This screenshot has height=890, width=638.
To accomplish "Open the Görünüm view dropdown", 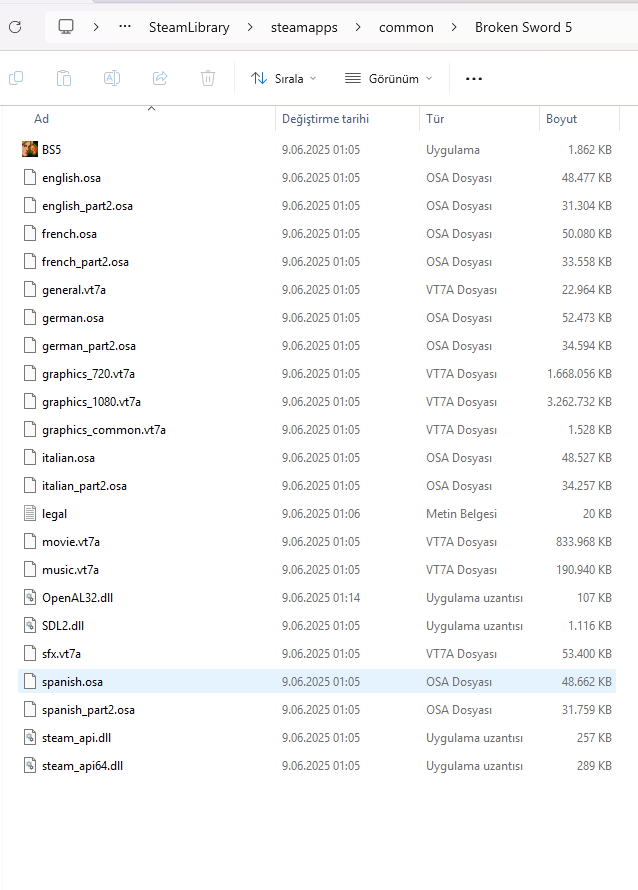I will (x=389, y=78).
